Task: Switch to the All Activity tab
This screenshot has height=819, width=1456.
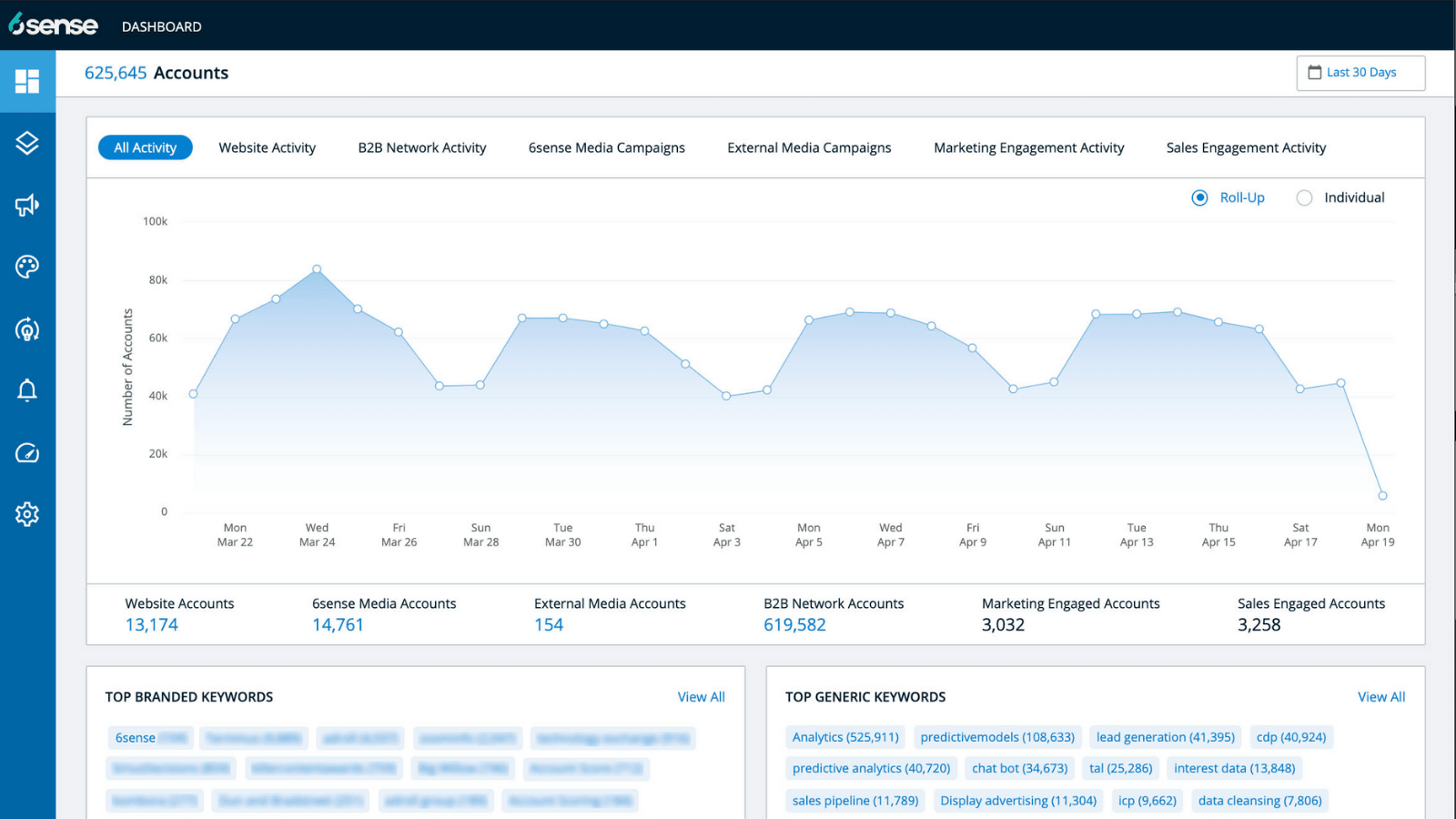Action: [146, 147]
